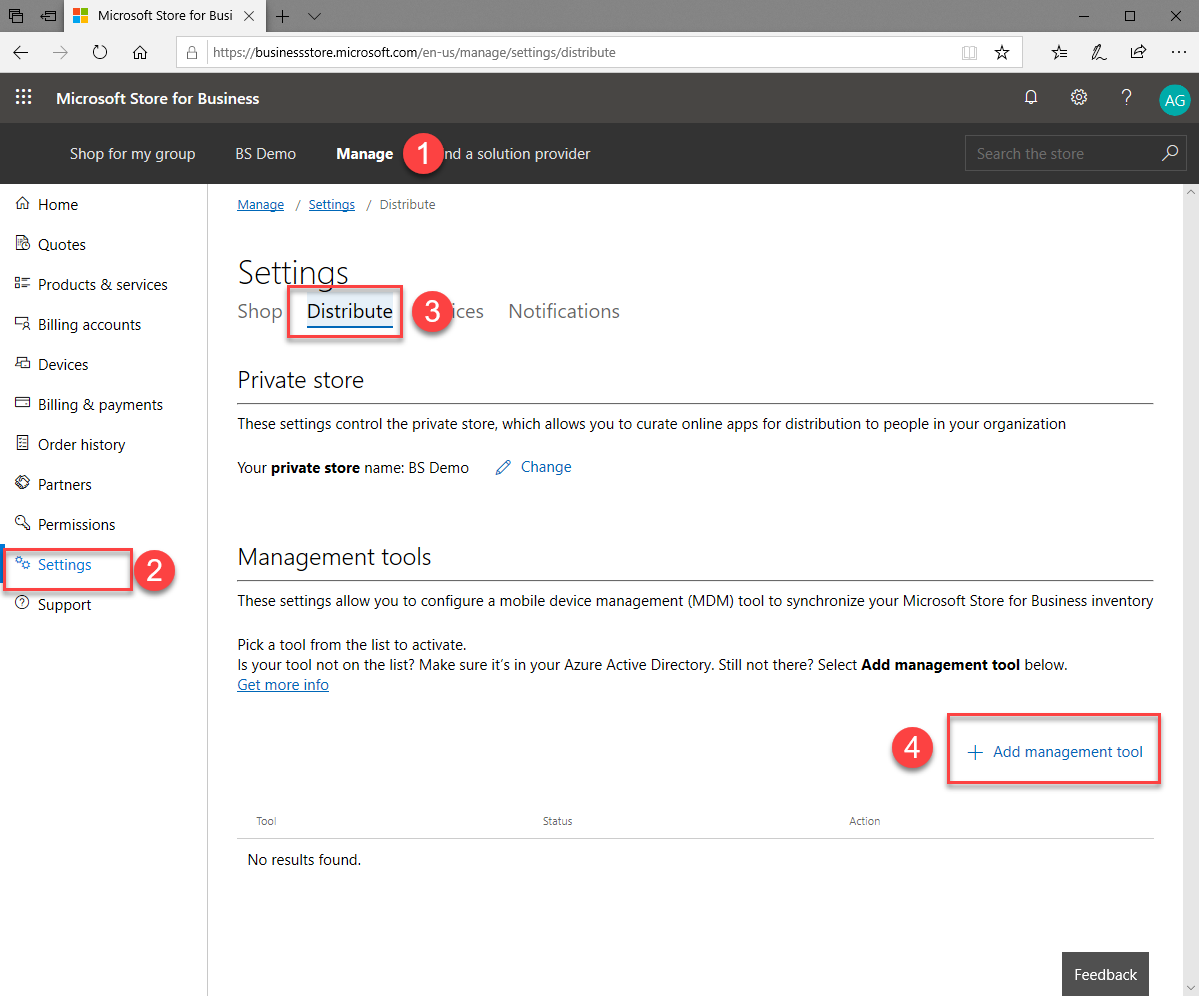The height and width of the screenshot is (996, 1199).
Task: Open Partners in the sidebar
Action: pyautogui.click(x=53, y=485)
